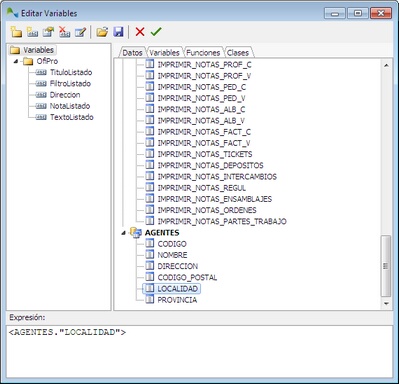399x384 pixels.
Task: Select the IMPRIMIR_NOTAS_DEPOSITOS field
Action: tap(210, 165)
